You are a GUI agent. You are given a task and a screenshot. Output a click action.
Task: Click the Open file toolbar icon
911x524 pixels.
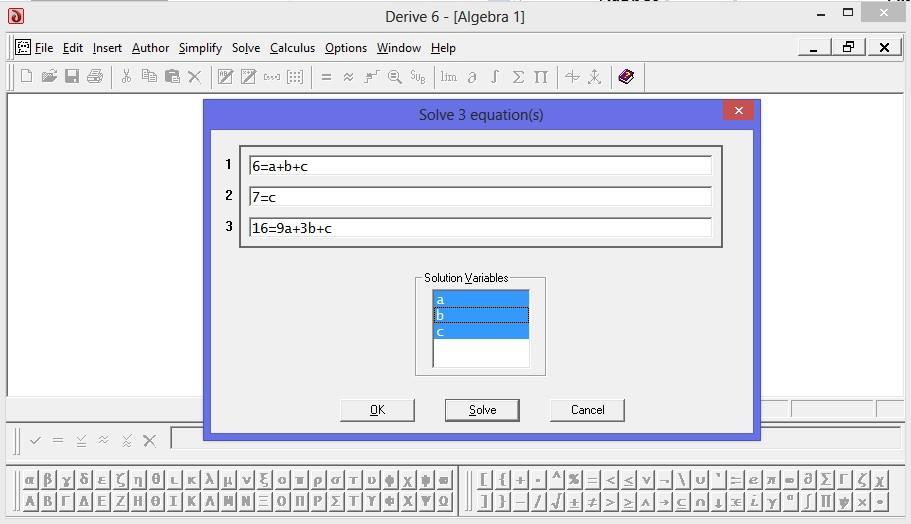tap(49, 76)
